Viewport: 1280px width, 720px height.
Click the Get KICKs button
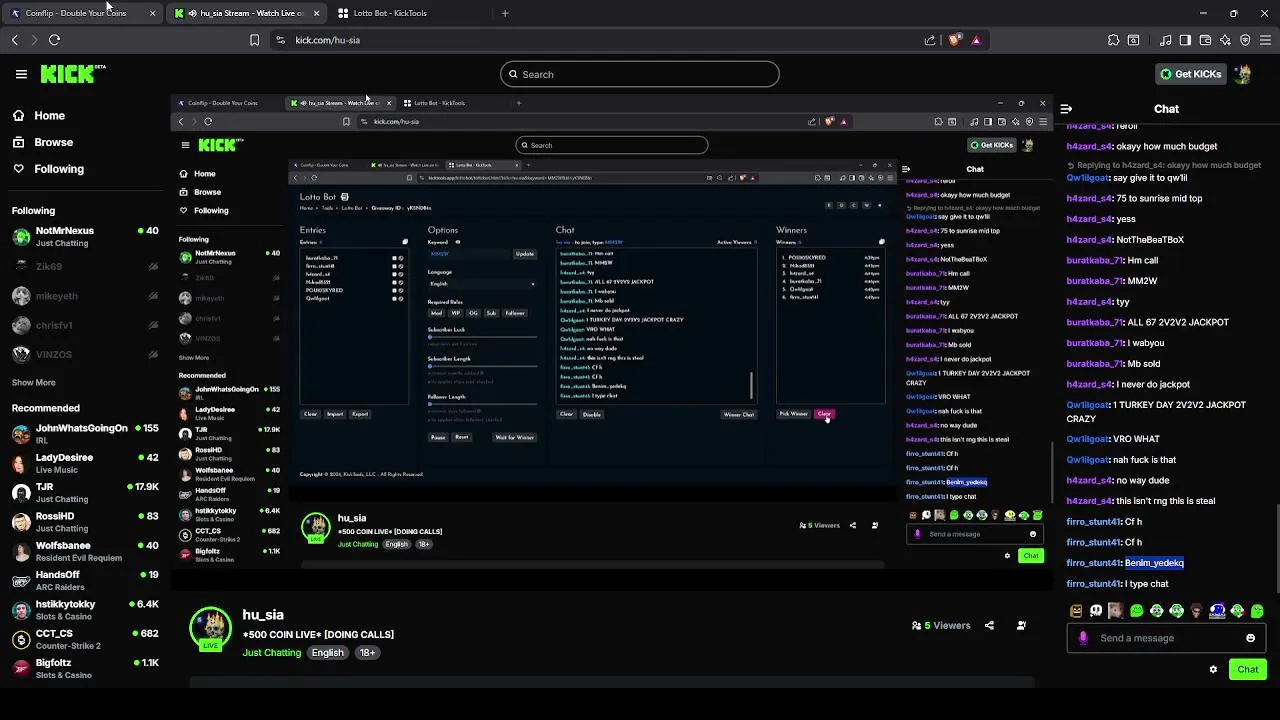1191,74
